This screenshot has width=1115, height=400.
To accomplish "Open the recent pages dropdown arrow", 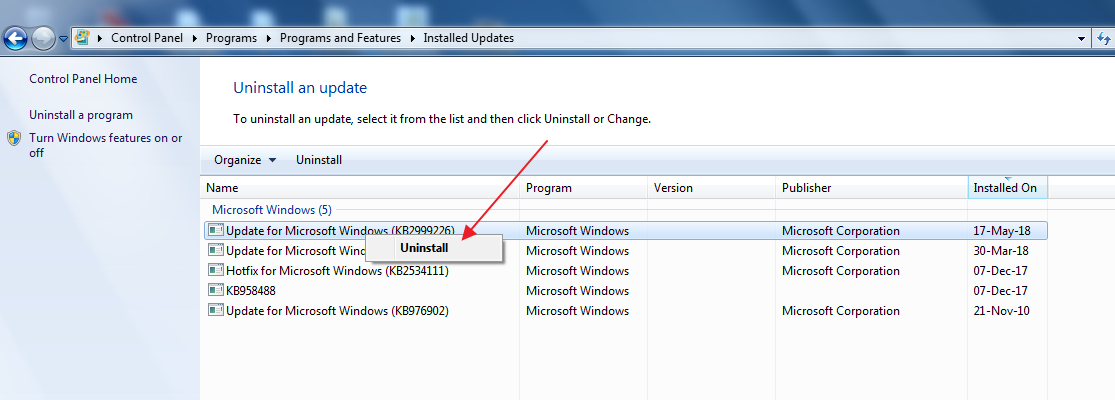I will (x=64, y=39).
